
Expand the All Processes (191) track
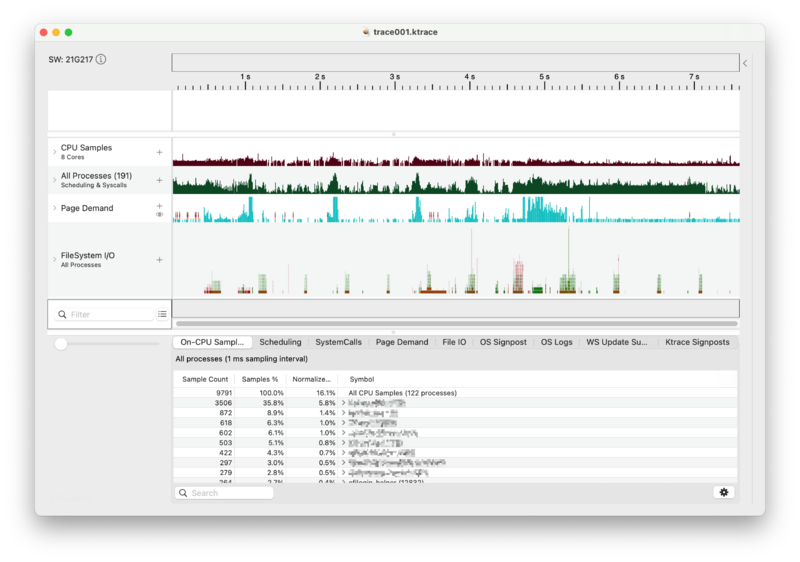55,180
